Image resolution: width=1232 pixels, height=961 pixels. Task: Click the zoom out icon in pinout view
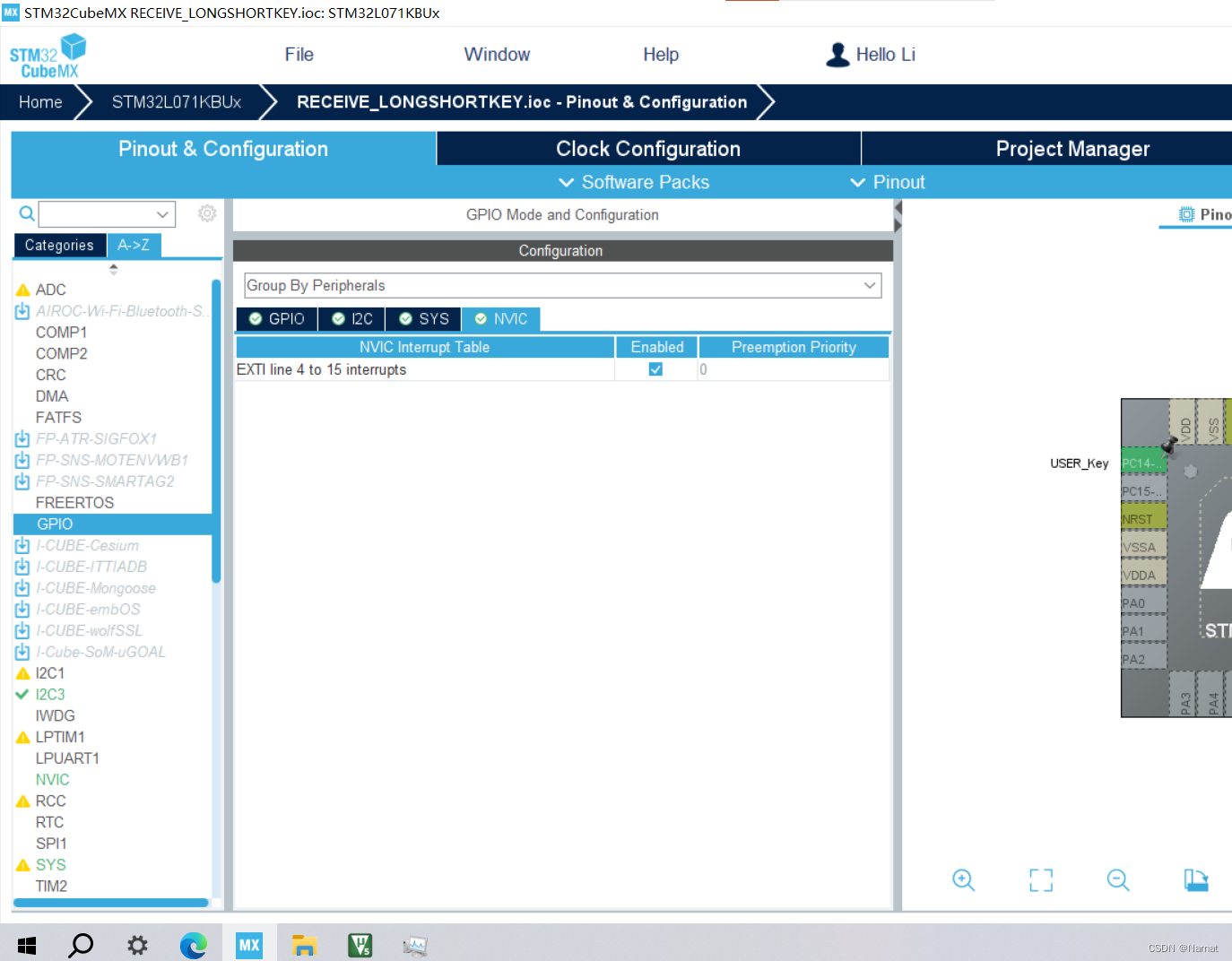pyautogui.click(x=1118, y=880)
